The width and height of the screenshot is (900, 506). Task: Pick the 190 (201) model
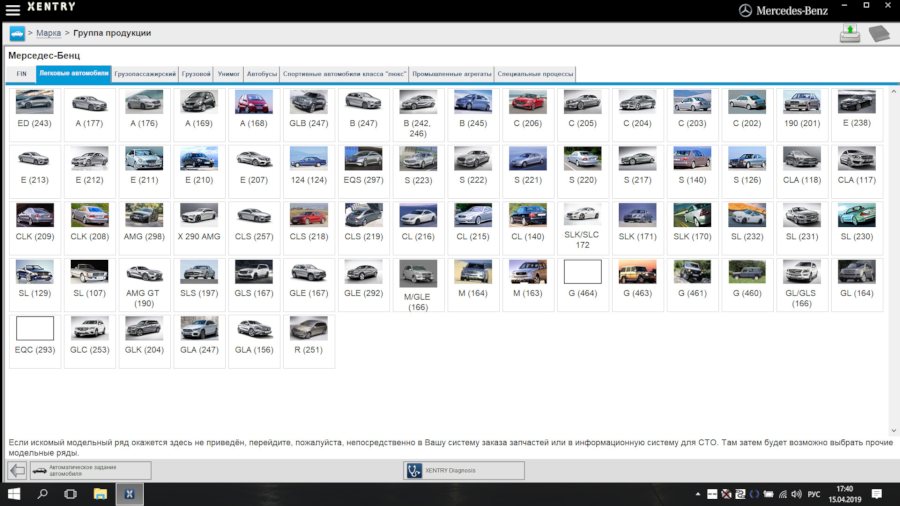tap(802, 114)
